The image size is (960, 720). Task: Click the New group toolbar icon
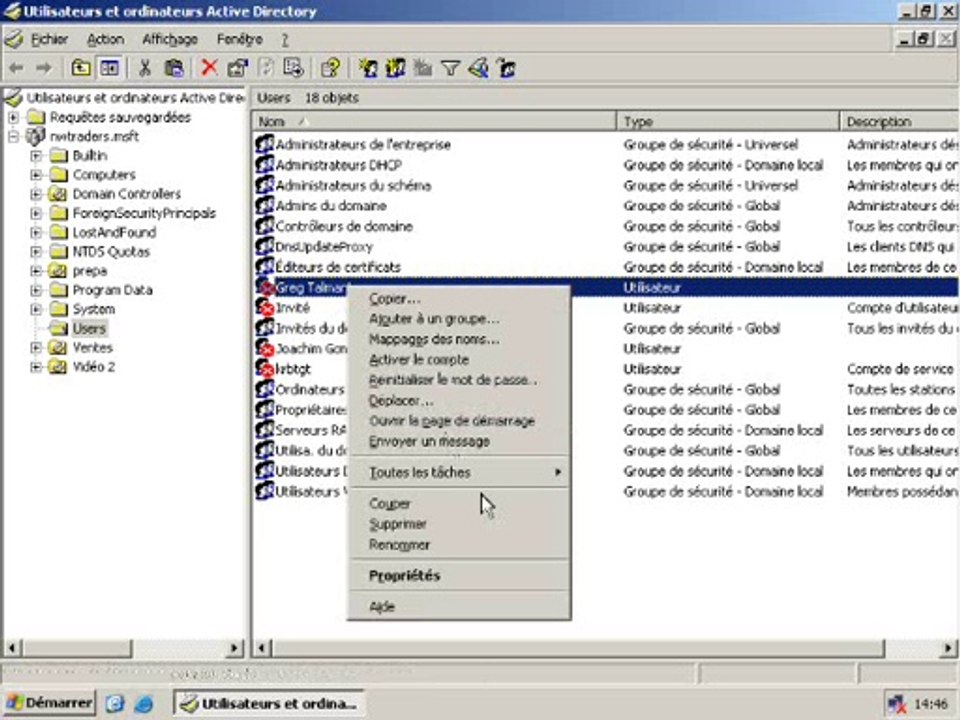[396, 68]
